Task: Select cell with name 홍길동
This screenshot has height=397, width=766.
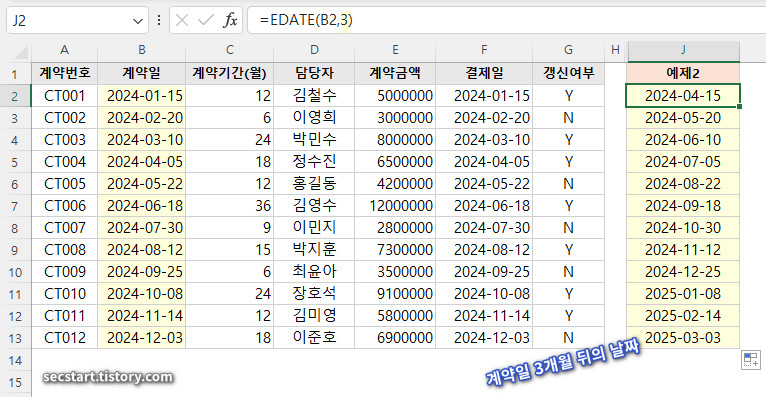Action: tap(314, 183)
